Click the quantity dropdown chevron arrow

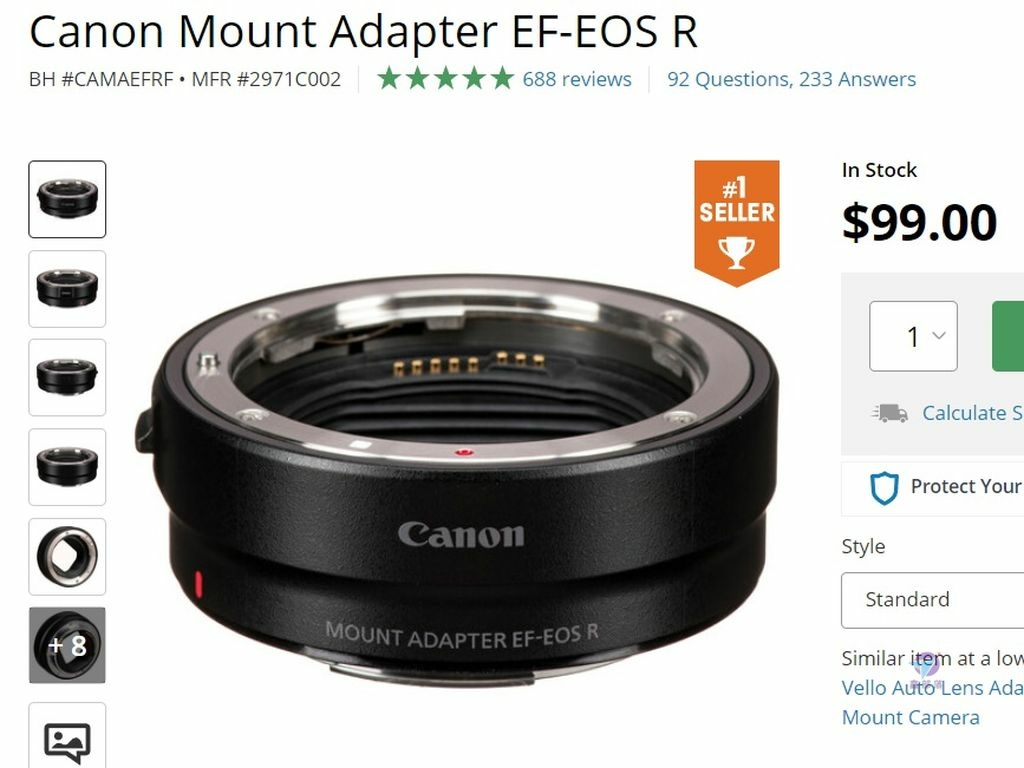(939, 336)
